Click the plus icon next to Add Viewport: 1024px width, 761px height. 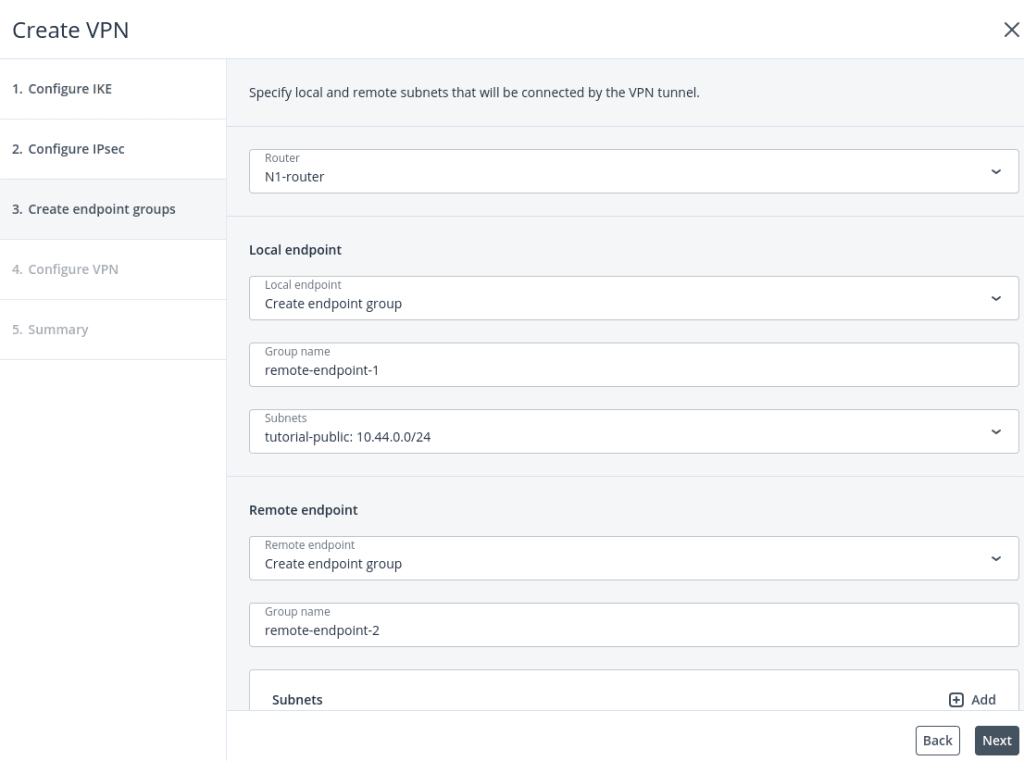tap(956, 700)
